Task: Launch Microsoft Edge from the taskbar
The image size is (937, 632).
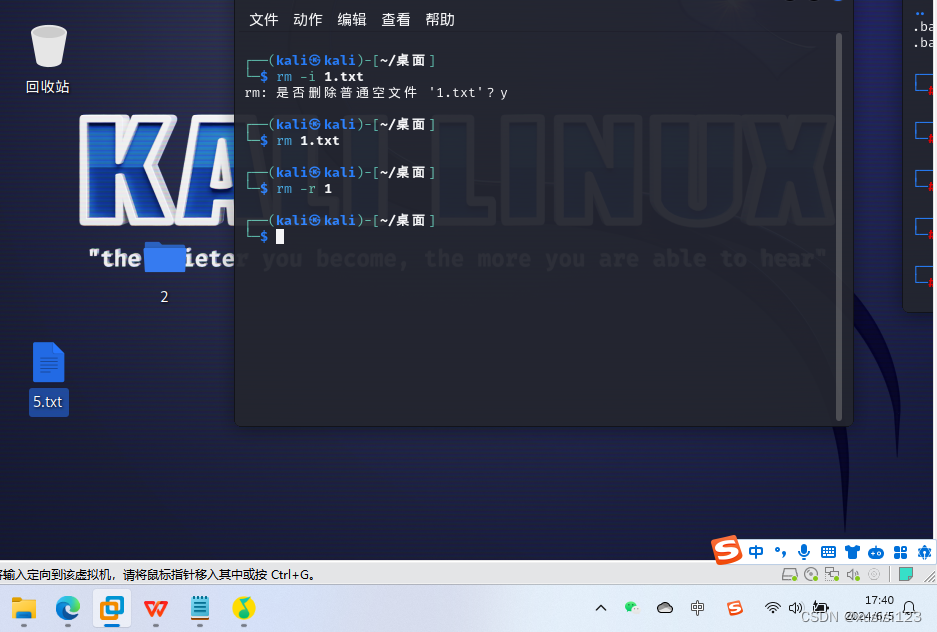Action: (68, 608)
